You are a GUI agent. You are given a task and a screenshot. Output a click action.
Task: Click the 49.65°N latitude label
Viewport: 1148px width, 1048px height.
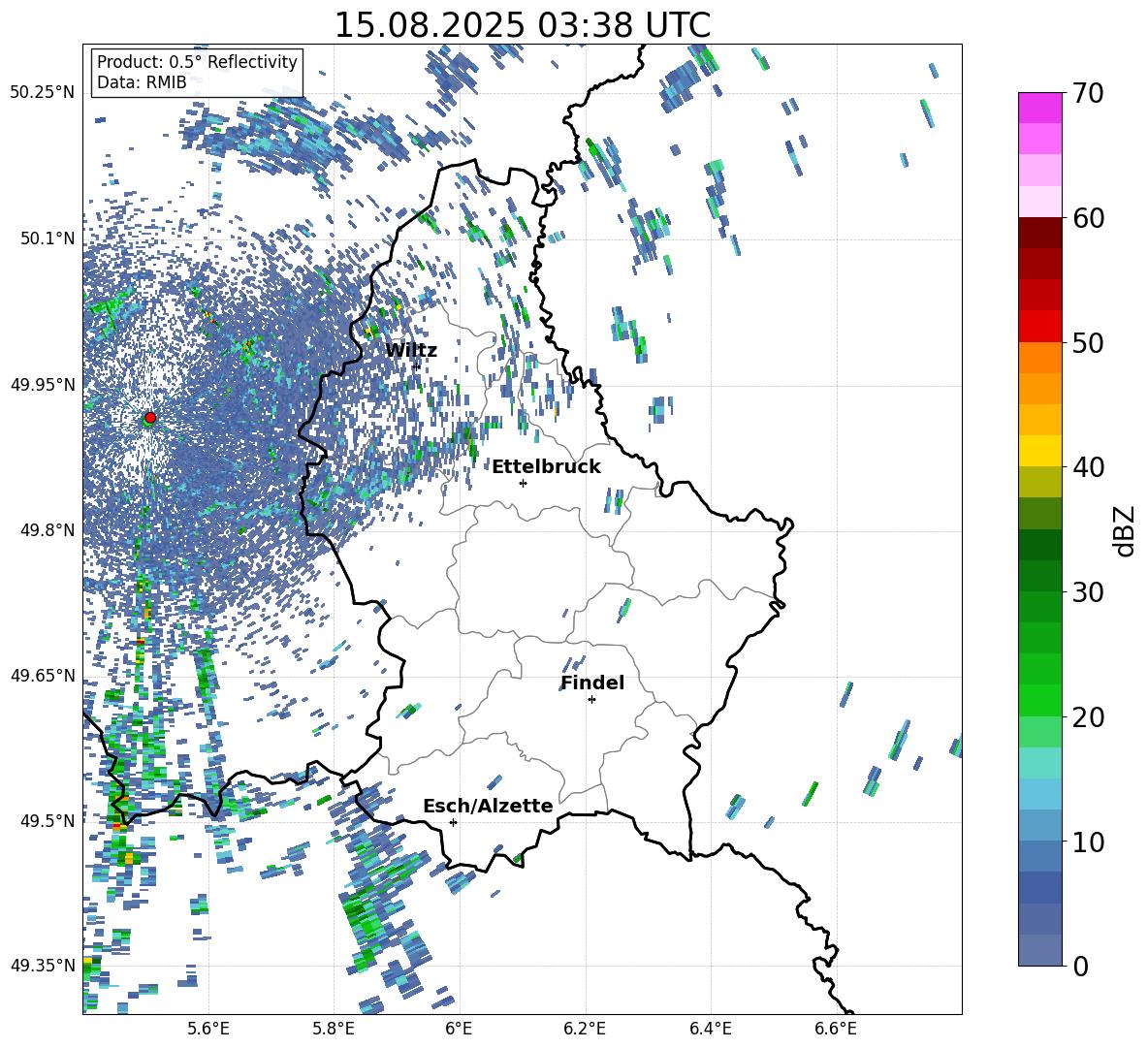click(x=43, y=675)
